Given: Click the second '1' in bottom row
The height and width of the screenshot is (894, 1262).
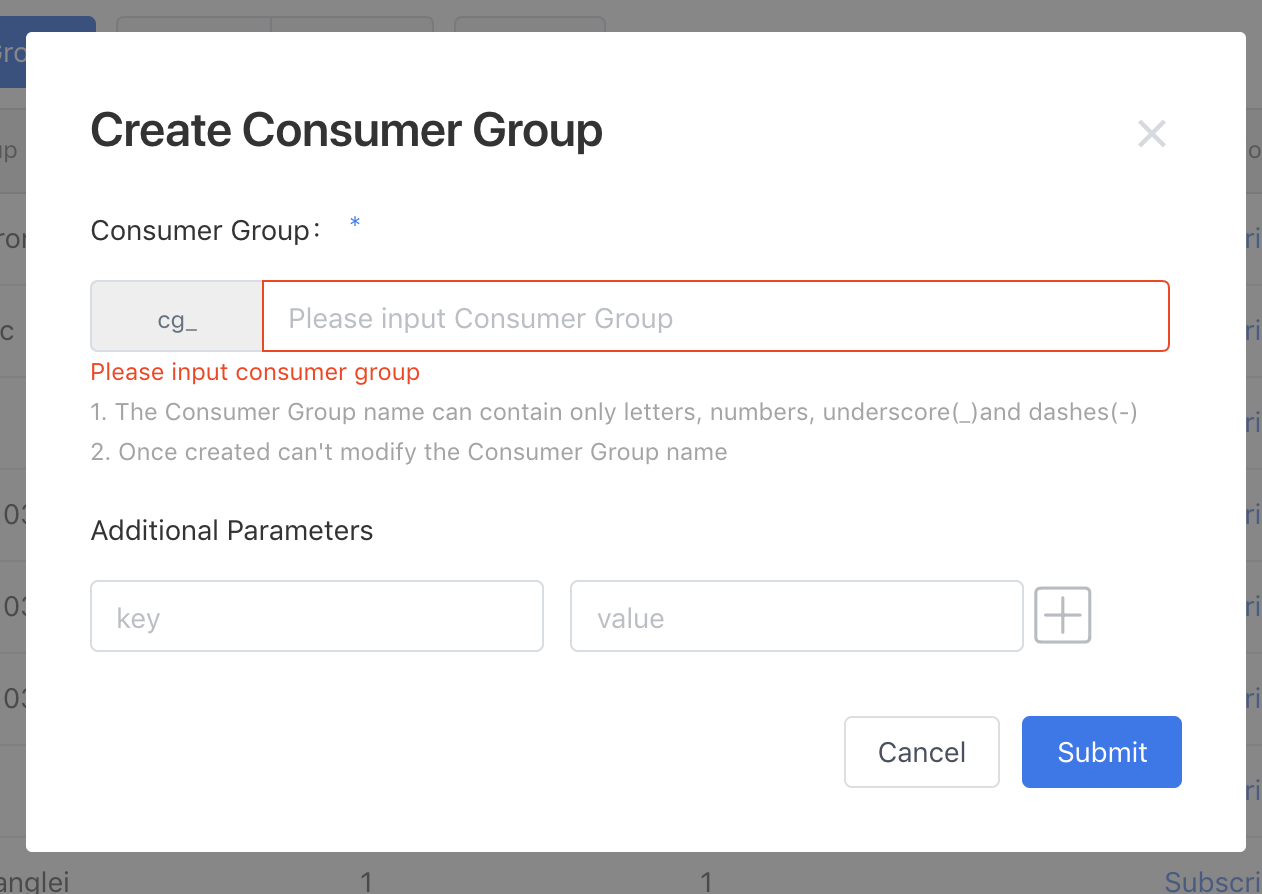Looking at the screenshot, I should 706,881.
